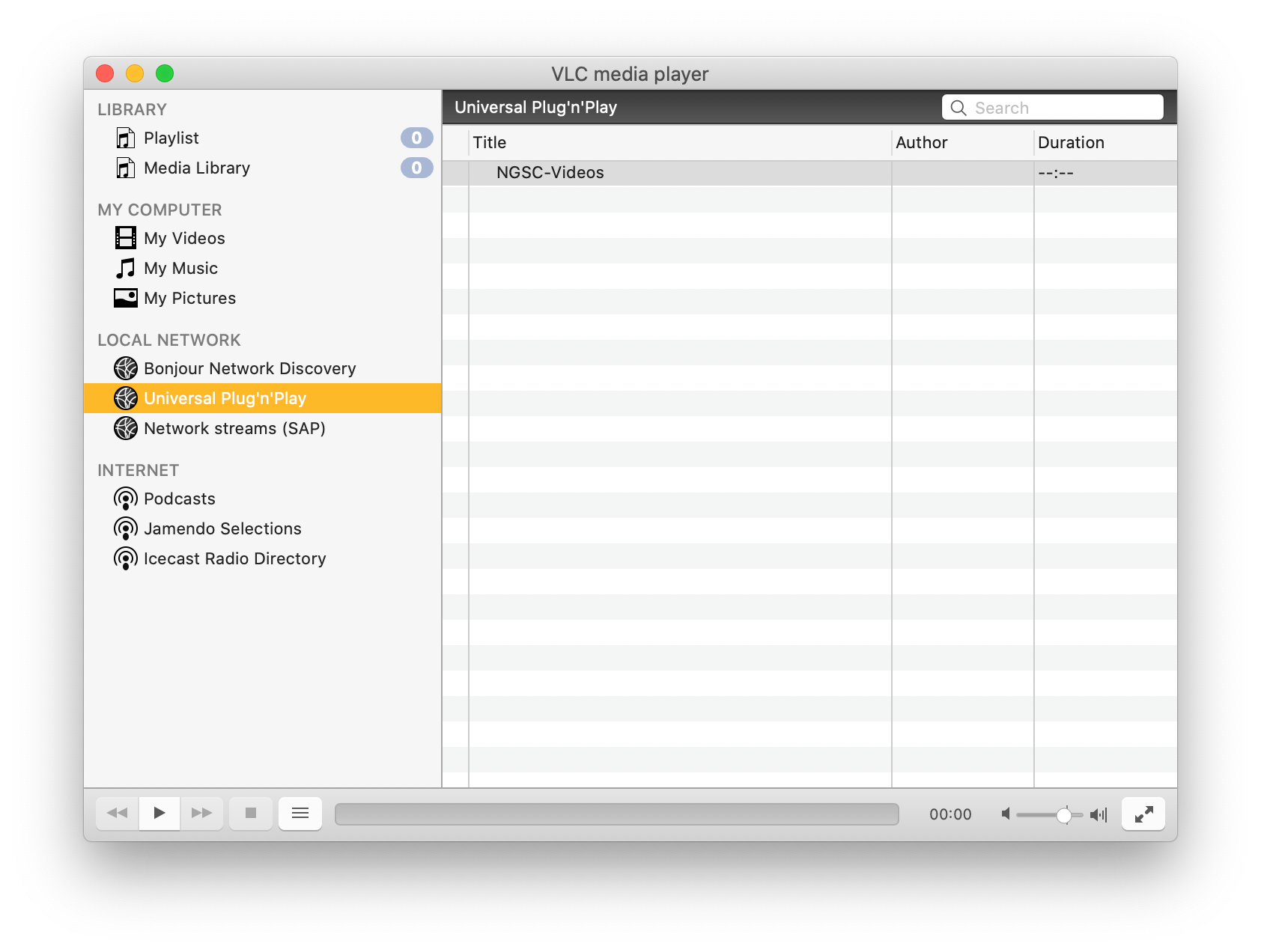The image size is (1261, 952).
Task: Close the VLC window with the red button
Action: point(105,73)
